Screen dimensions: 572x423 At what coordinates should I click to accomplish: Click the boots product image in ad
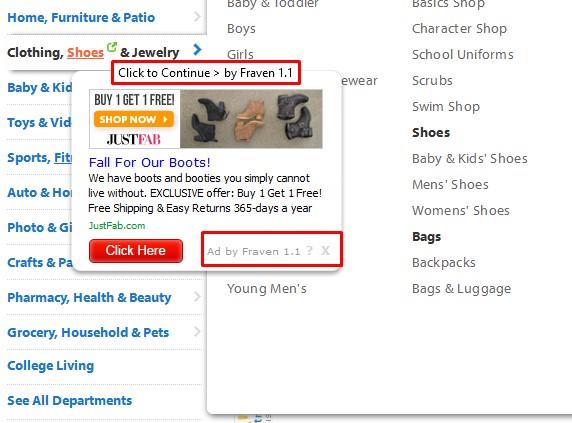coord(251,119)
